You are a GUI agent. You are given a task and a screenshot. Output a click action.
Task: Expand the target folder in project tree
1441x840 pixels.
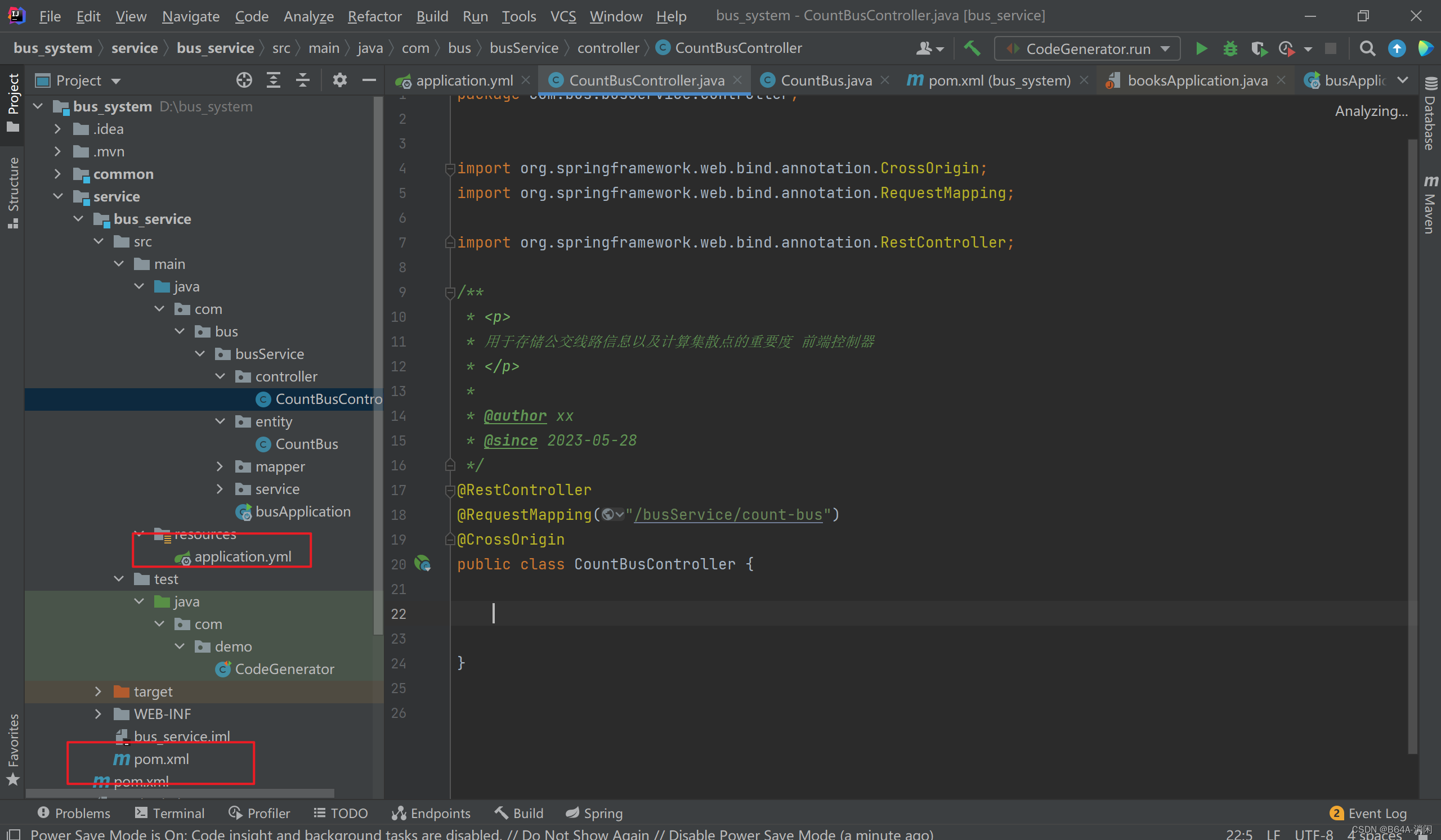[x=98, y=691]
